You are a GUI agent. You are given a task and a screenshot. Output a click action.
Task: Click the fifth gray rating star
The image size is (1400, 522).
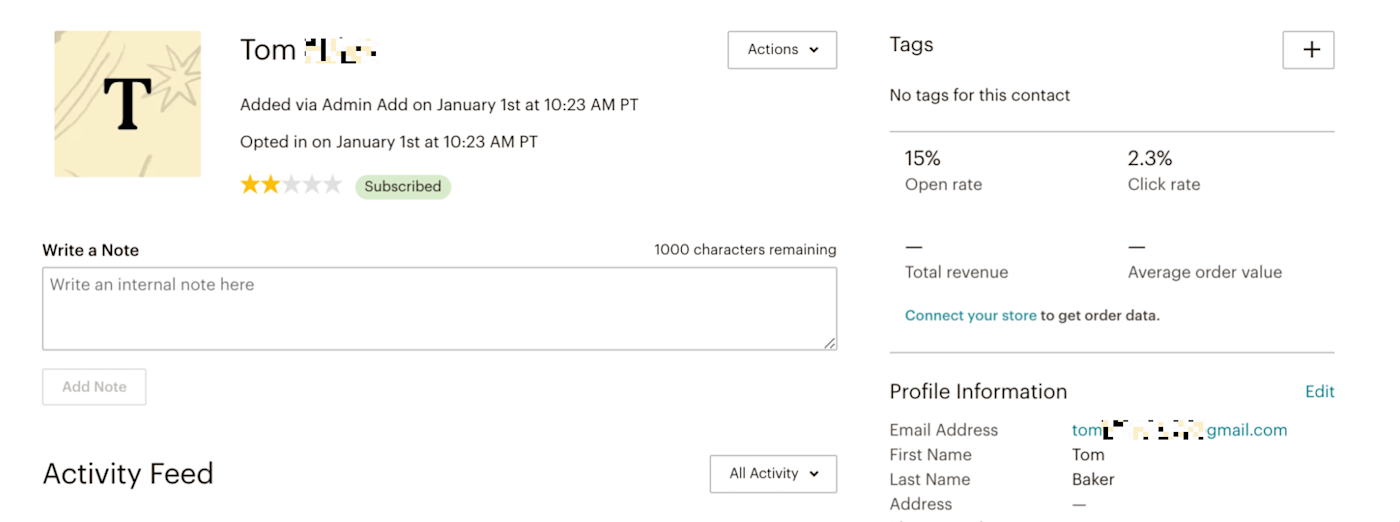333,185
